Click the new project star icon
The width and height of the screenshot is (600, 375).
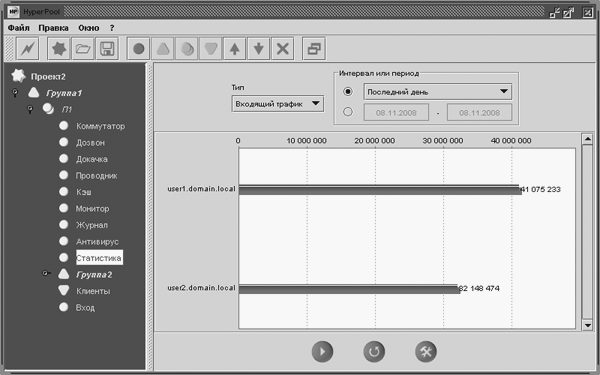[x=59, y=49]
